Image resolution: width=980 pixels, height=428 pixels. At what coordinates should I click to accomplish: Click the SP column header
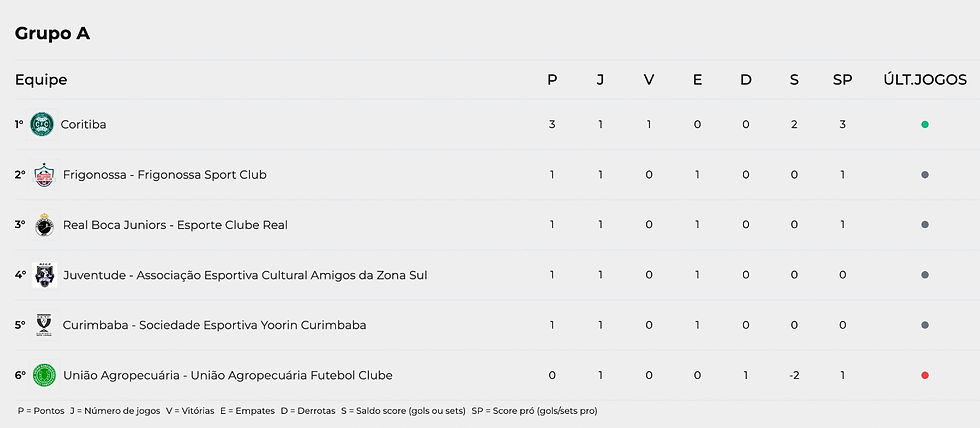tap(842, 80)
